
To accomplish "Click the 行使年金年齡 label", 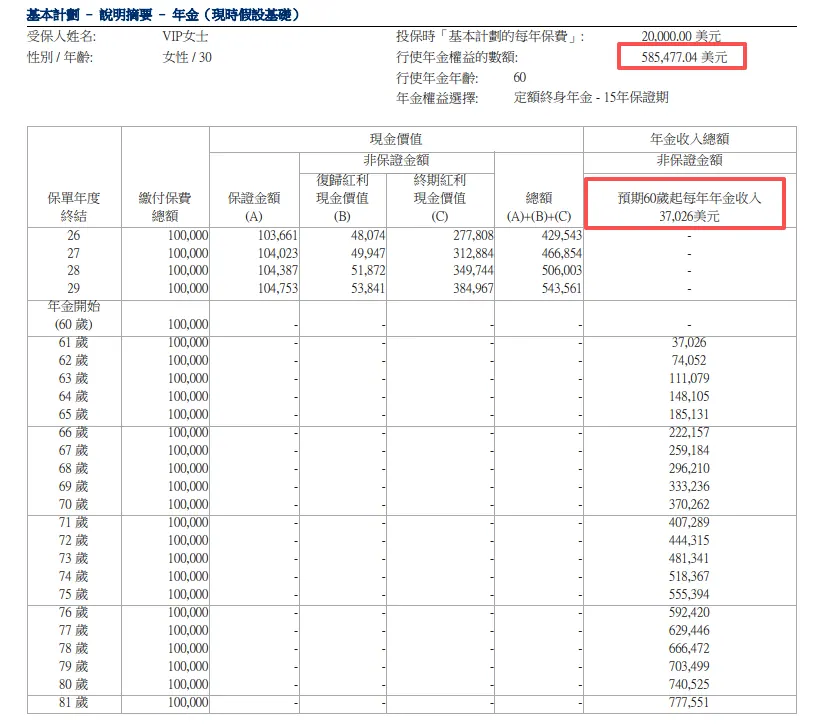I will 437,78.
